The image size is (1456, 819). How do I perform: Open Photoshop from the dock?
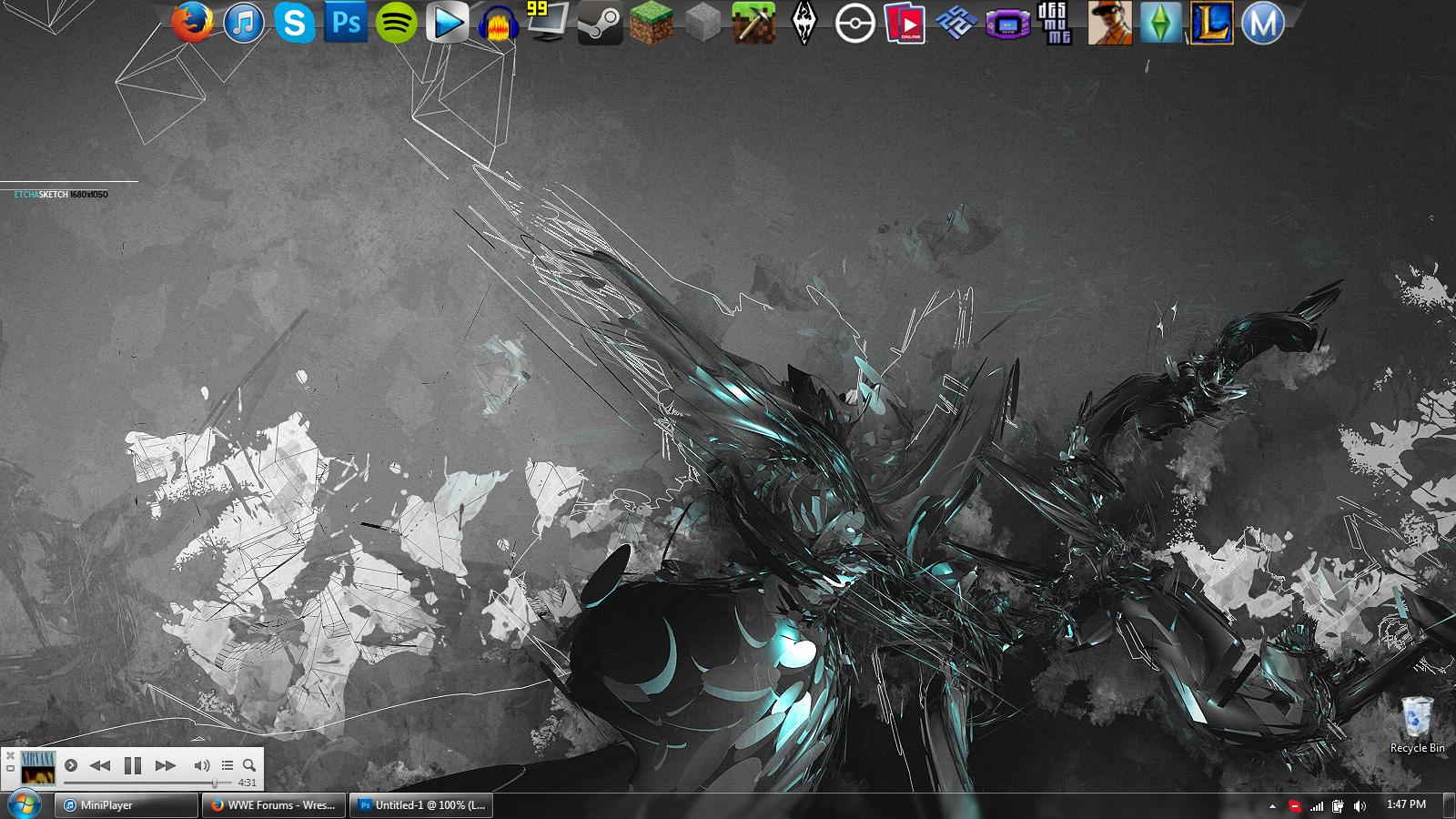click(345, 23)
